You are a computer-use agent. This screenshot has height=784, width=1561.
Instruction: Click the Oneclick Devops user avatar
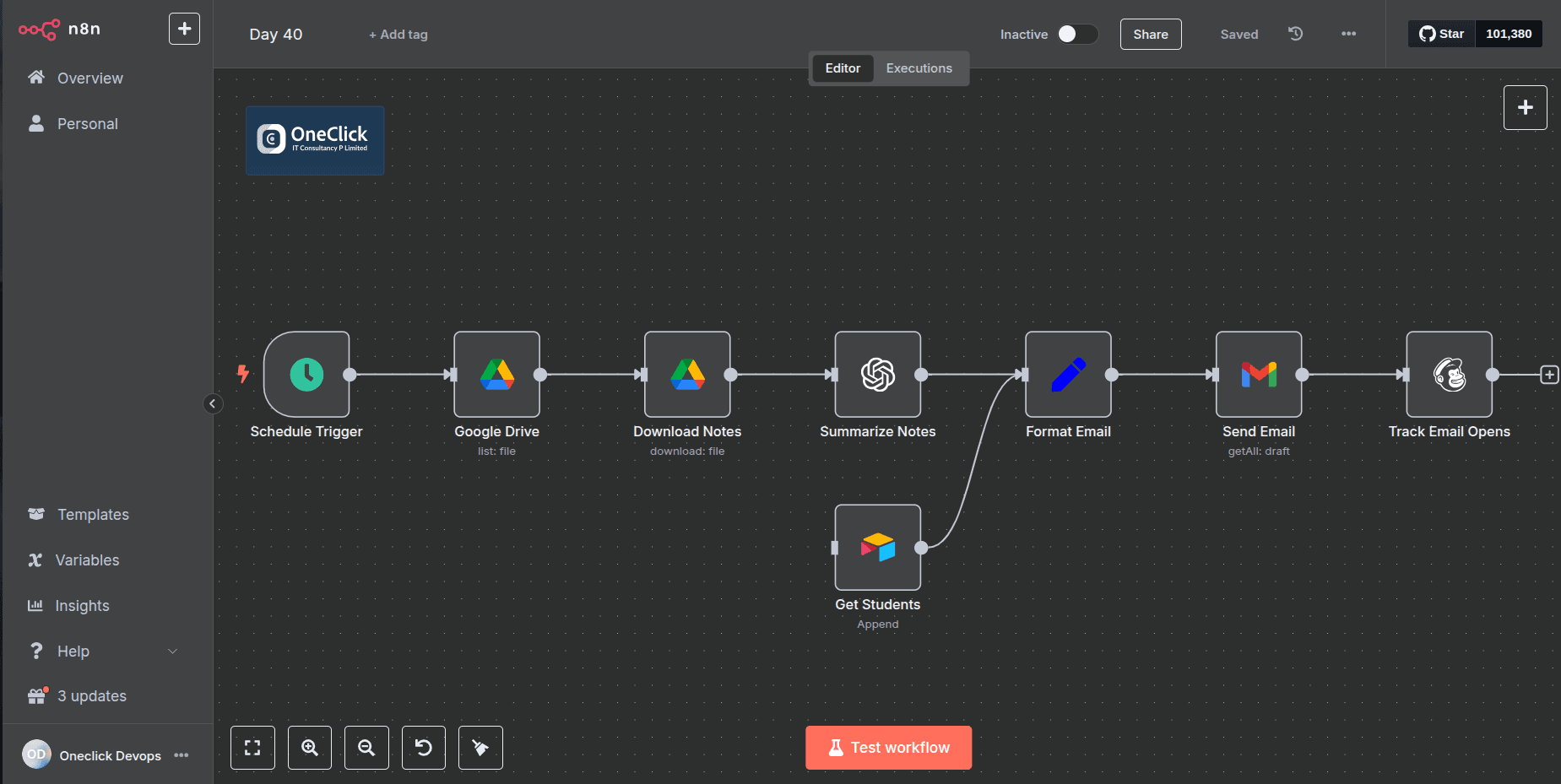click(x=36, y=754)
